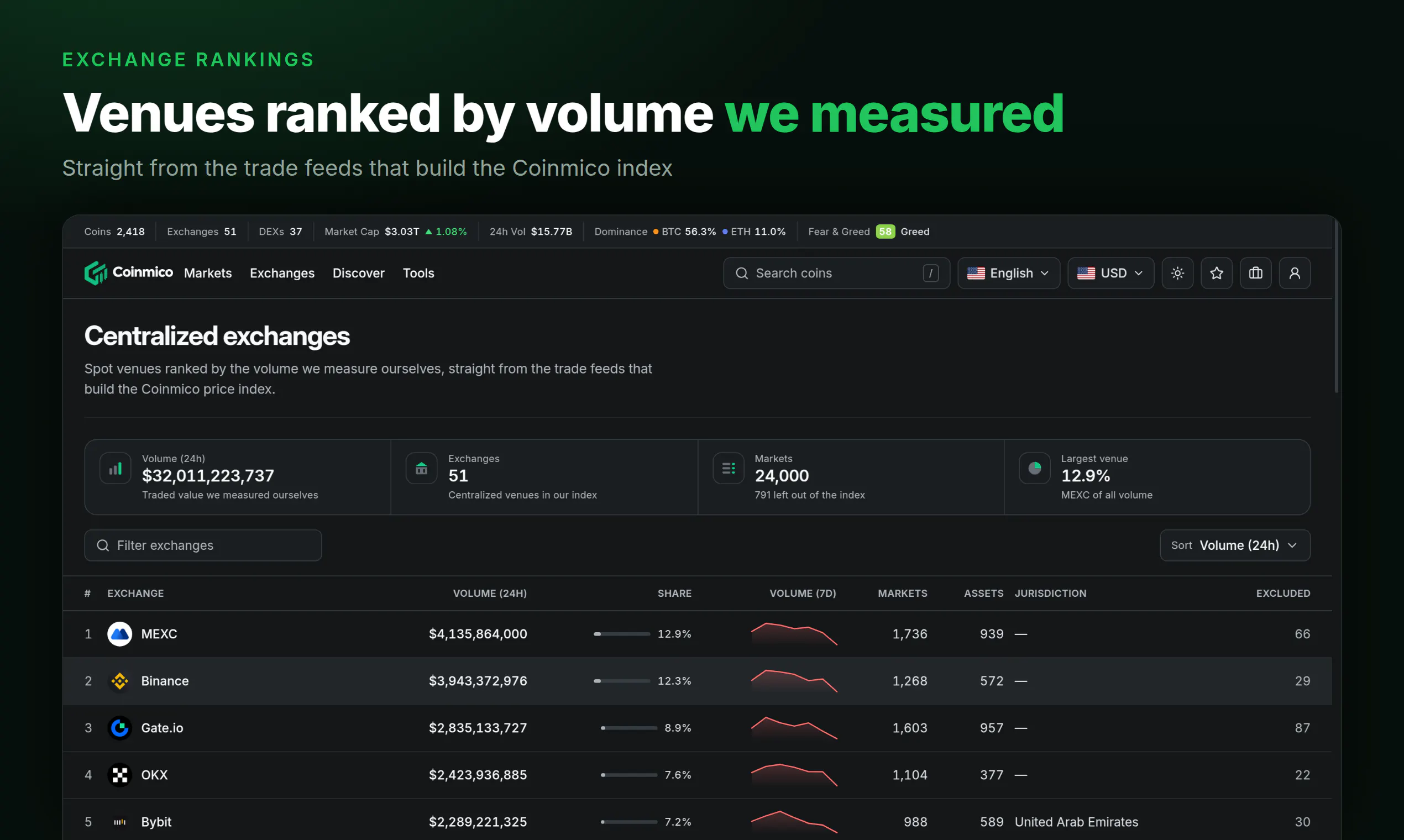Click the Binance 12.3% share bar
Screen dimensions: 1404x840
click(x=622, y=681)
